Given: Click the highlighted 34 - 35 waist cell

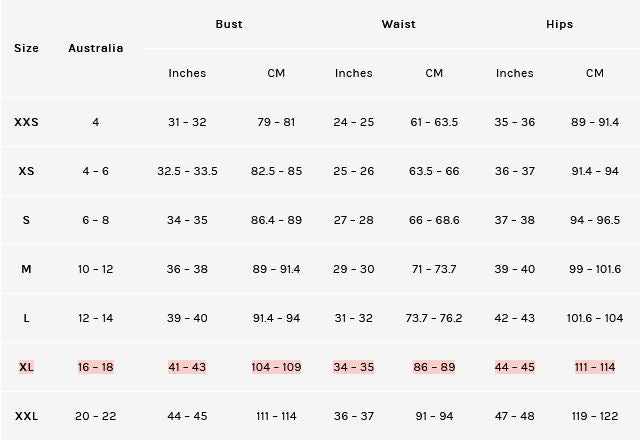Looking at the screenshot, I should coord(354,367).
